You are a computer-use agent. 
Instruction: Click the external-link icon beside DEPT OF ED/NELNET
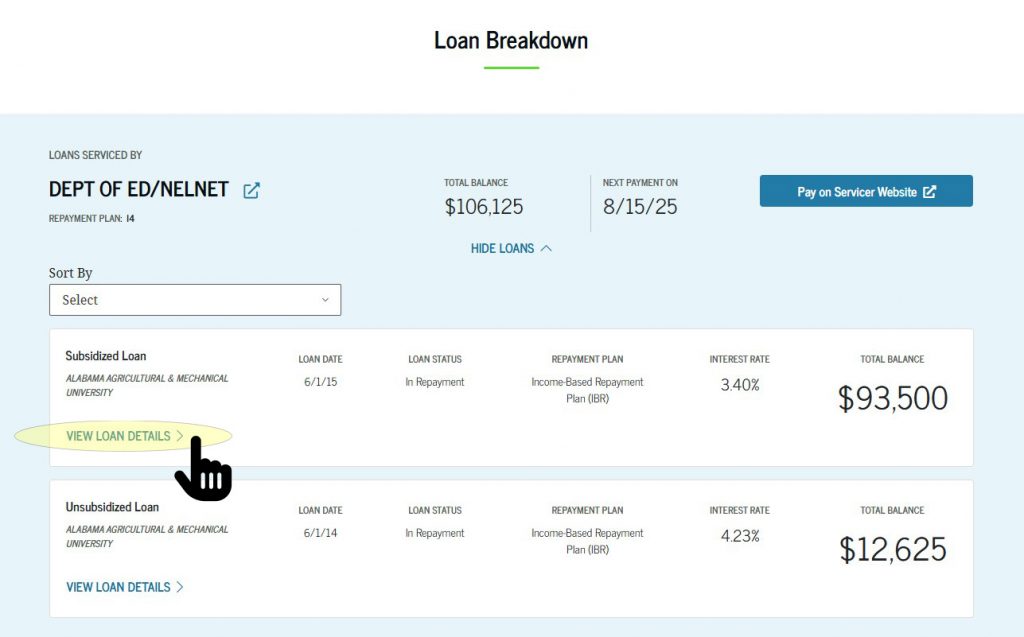[251, 190]
